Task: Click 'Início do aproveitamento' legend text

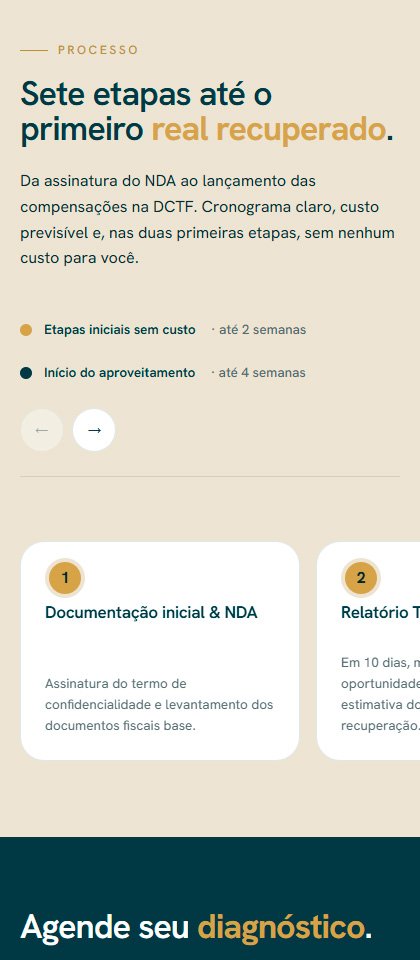Action: [x=119, y=373]
